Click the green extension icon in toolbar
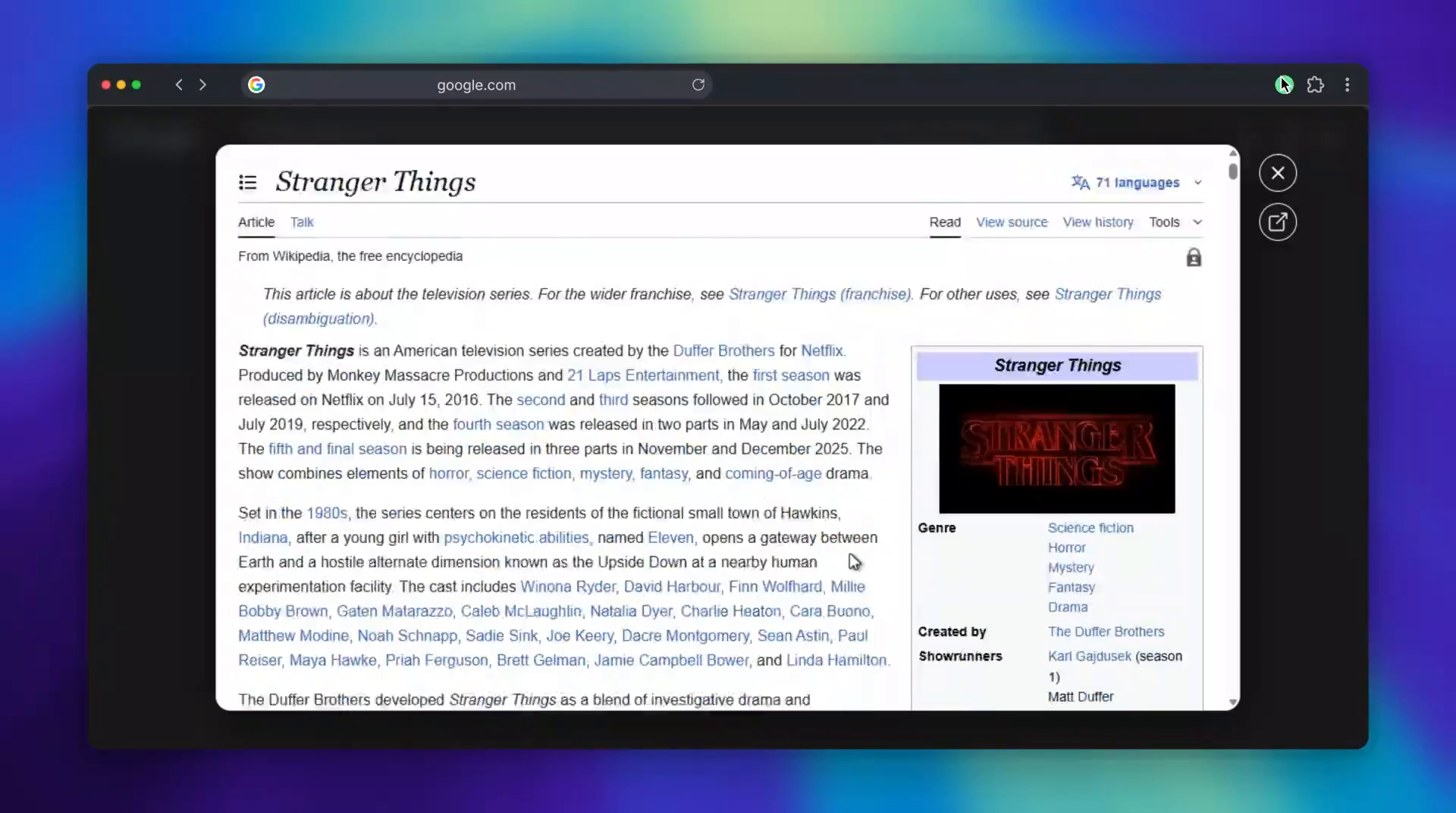 pyautogui.click(x=1284, y=84)
